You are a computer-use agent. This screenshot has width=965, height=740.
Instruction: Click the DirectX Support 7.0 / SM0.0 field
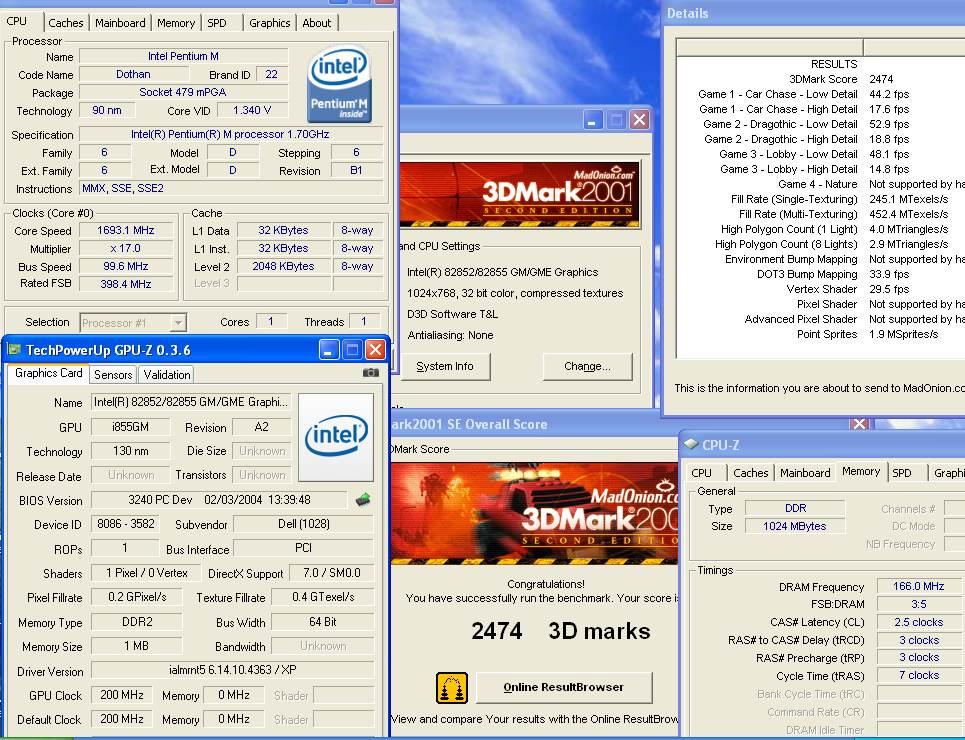point(332,573)
